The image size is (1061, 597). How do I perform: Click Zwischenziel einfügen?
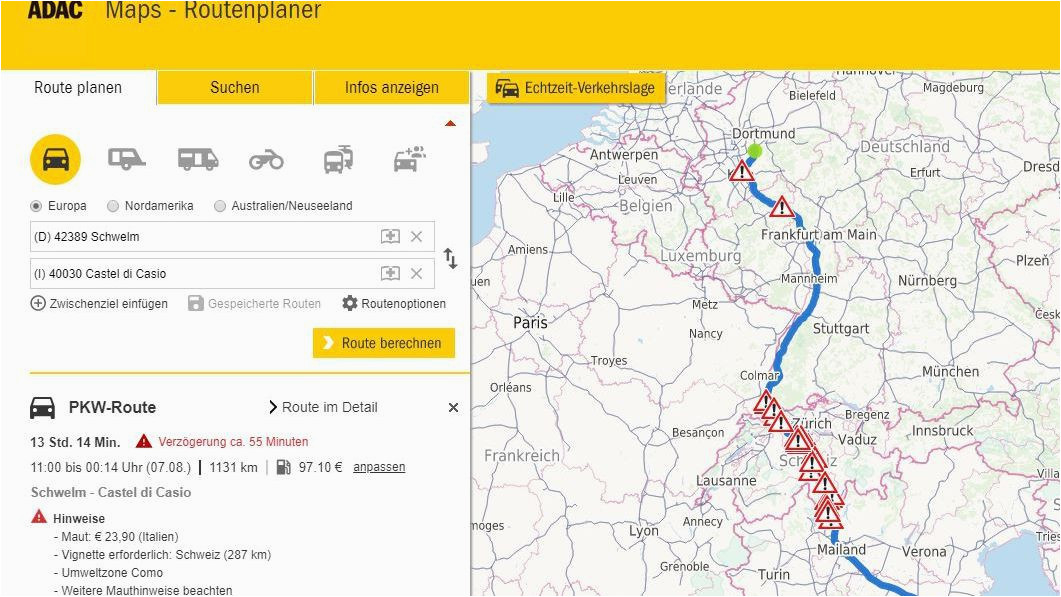(x=99, y=303)
